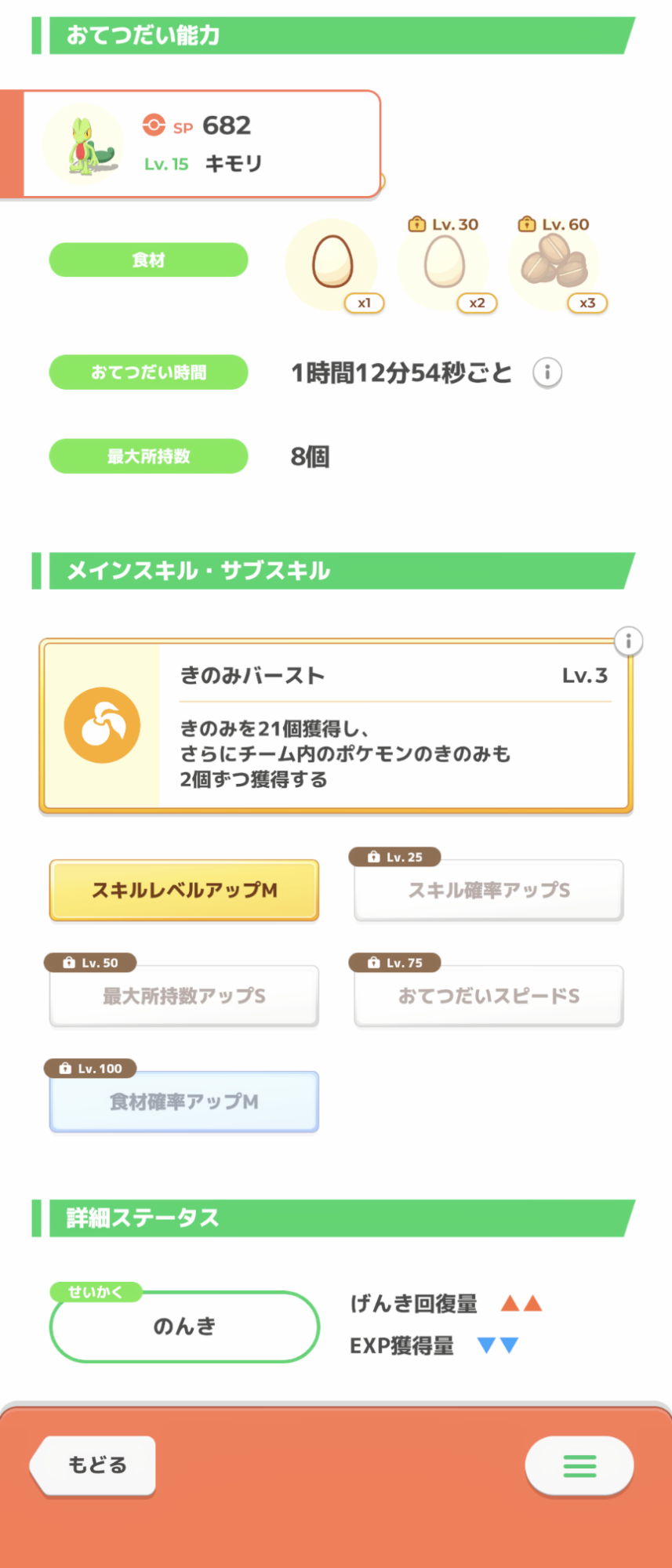This screenshot has width=672, height=1568.
Task: Tap the おてつだい時間 label pill
Action: (148, 372)
